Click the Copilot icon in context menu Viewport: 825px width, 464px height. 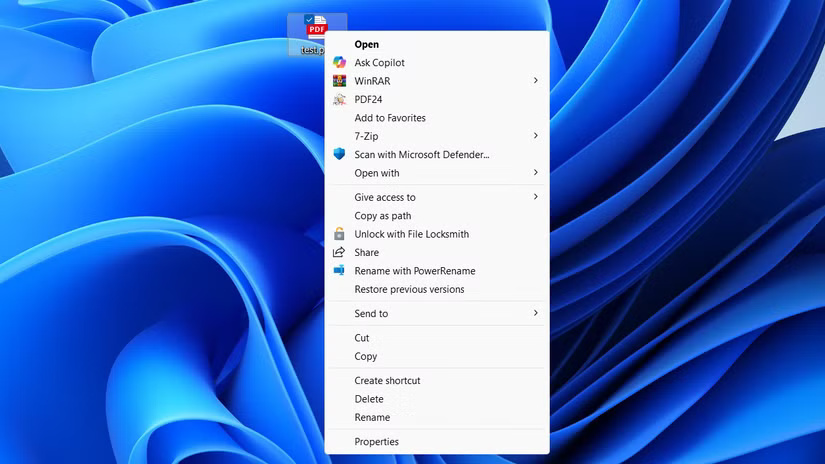pyautogui.click(x=340, y=63)
